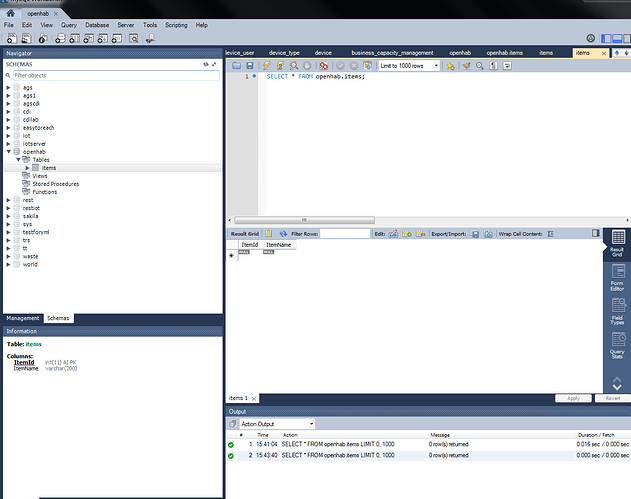Click the Revert button
The image size is (631, 499).
click(x=612, y=398)
